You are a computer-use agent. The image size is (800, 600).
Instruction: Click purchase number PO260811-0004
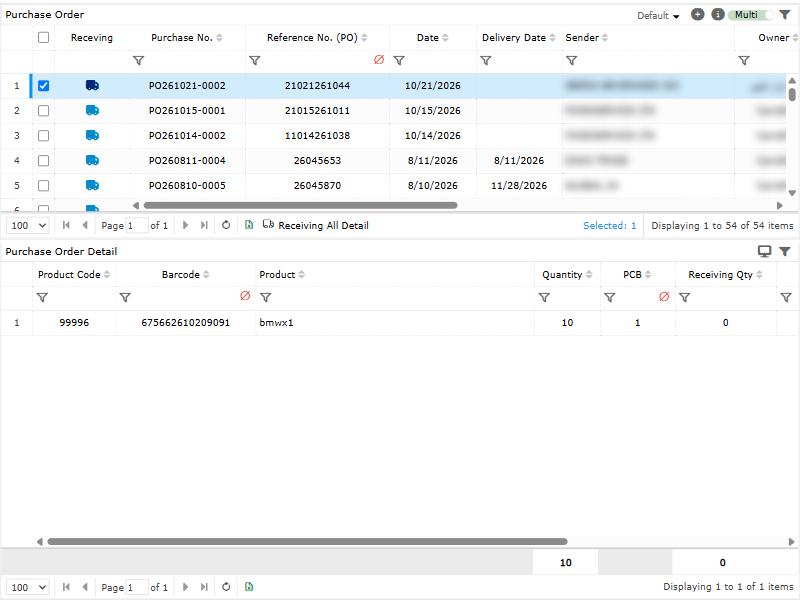pyautogui.click(x=187, y=160)
